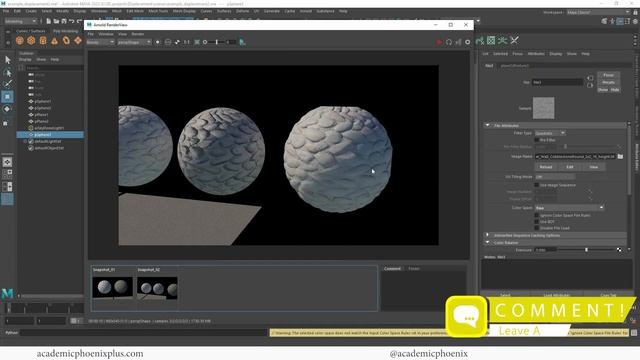Click the 1:1 zoom icon in RenderView toolbar
The width and height of the screenshot is (640, 360).
coord(187,42)
